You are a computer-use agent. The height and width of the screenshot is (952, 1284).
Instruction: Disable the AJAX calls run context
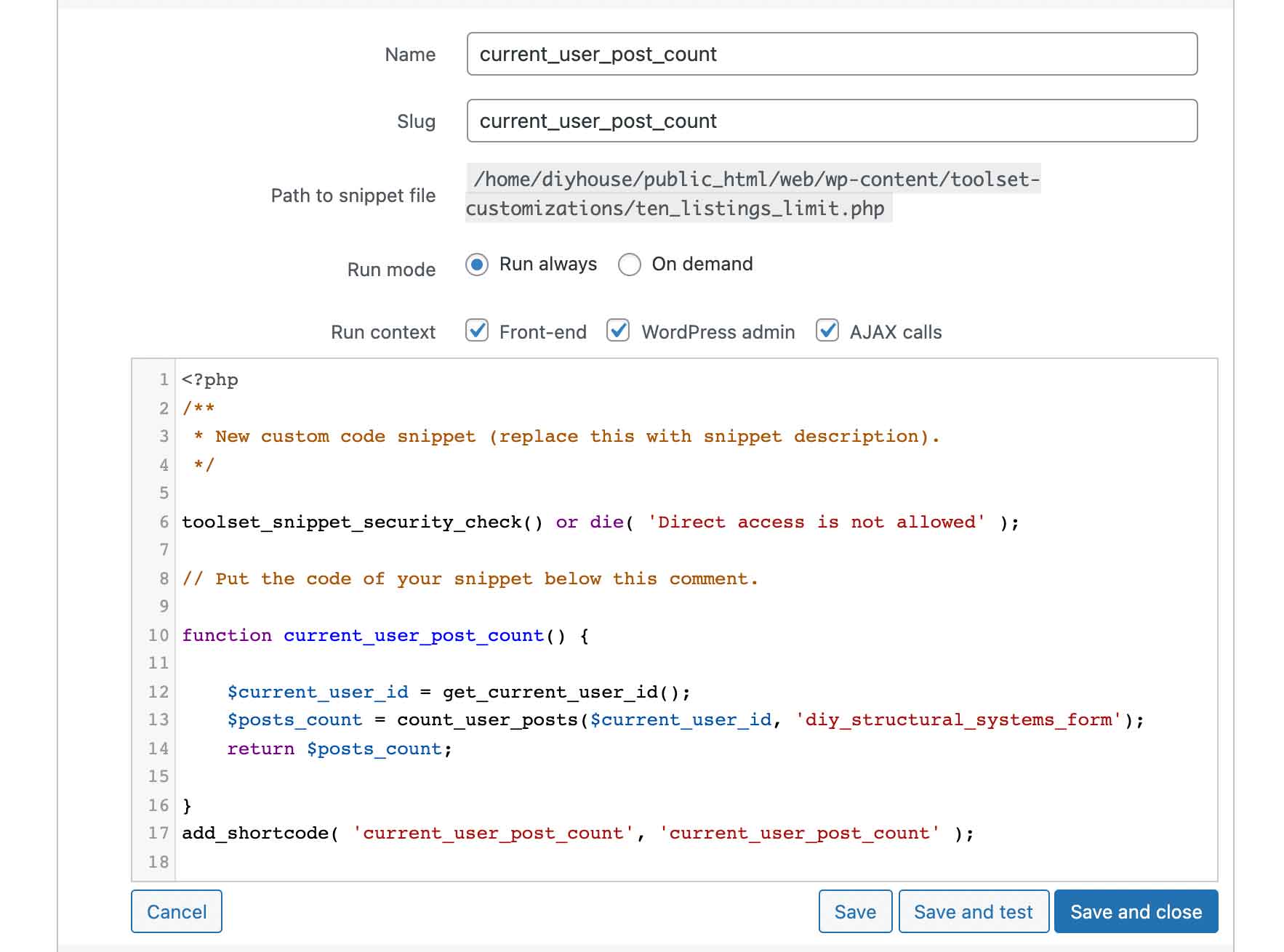click(827, 331)
